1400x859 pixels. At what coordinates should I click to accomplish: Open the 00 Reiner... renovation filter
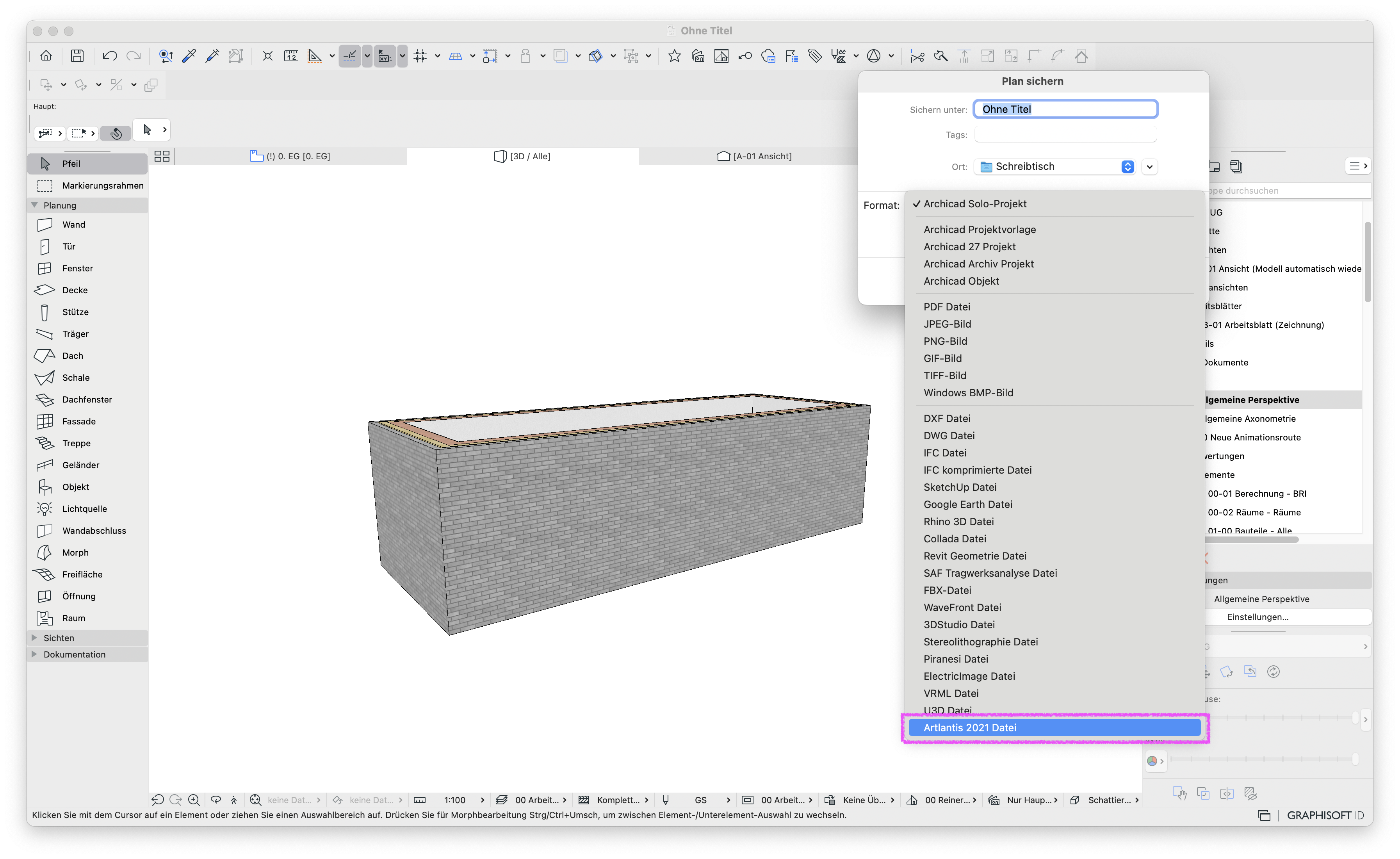(x=942, y=800)
